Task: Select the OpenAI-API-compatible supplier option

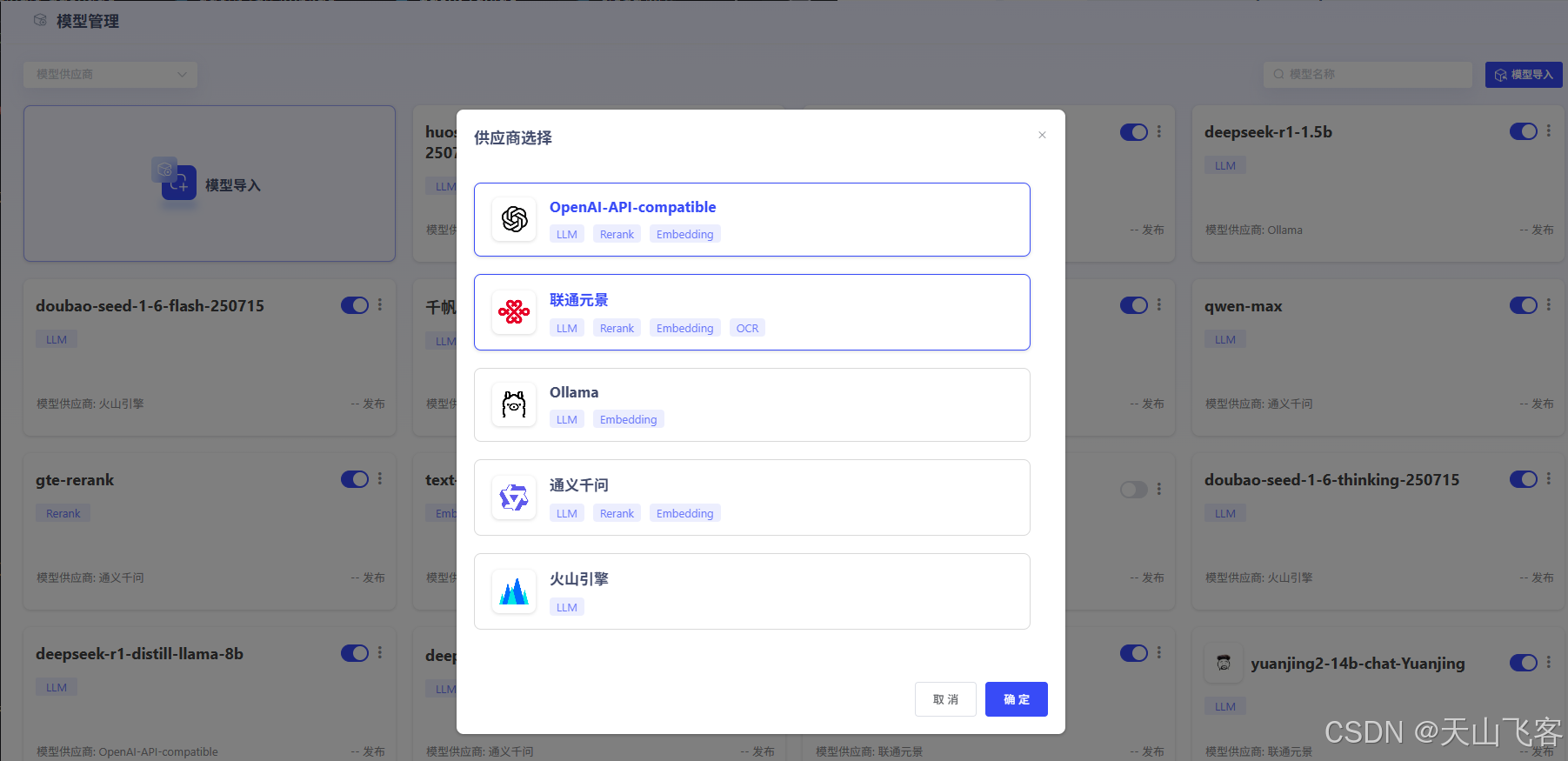Action: click(x=752, y=219)
